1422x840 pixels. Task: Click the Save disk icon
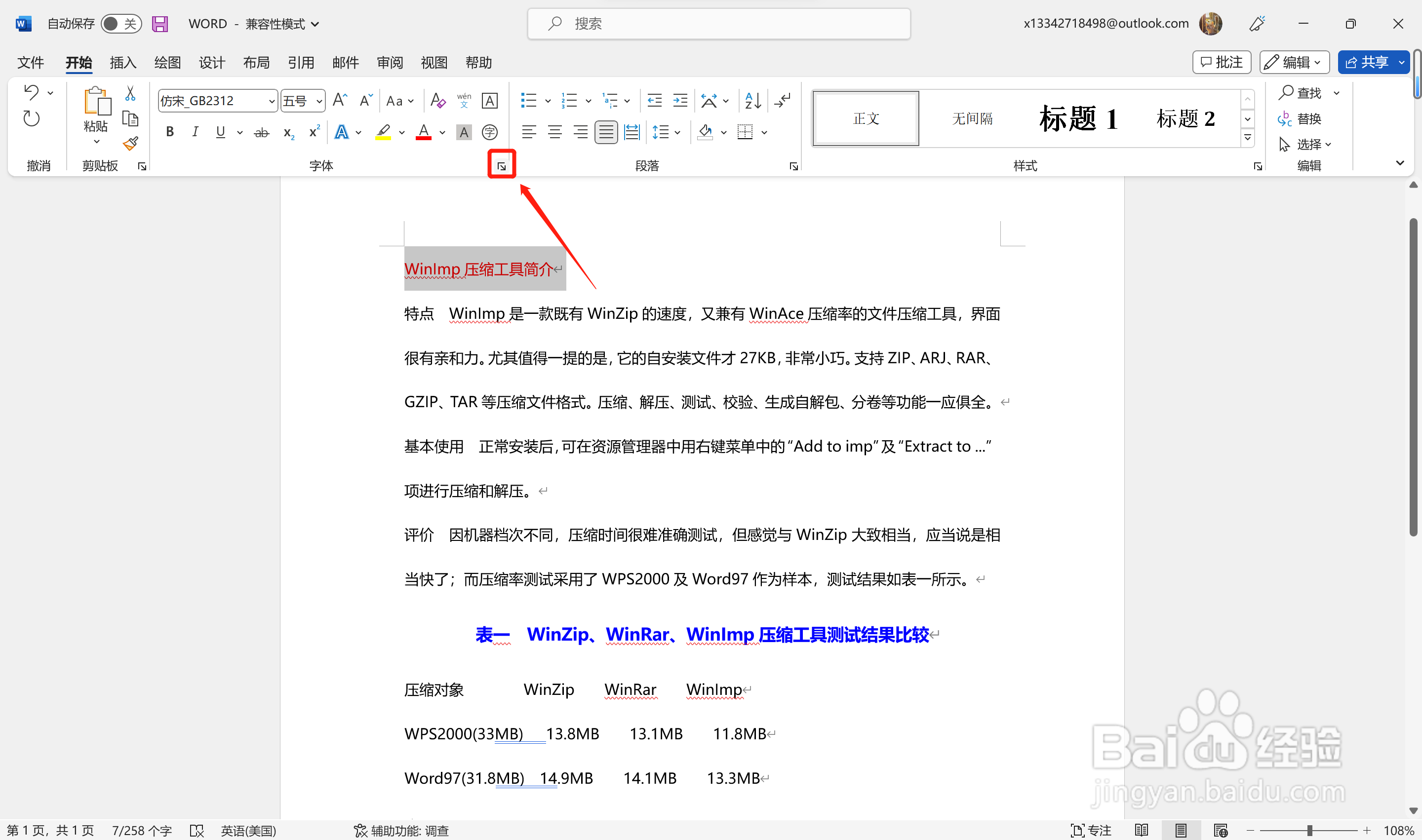click(160, 24)
